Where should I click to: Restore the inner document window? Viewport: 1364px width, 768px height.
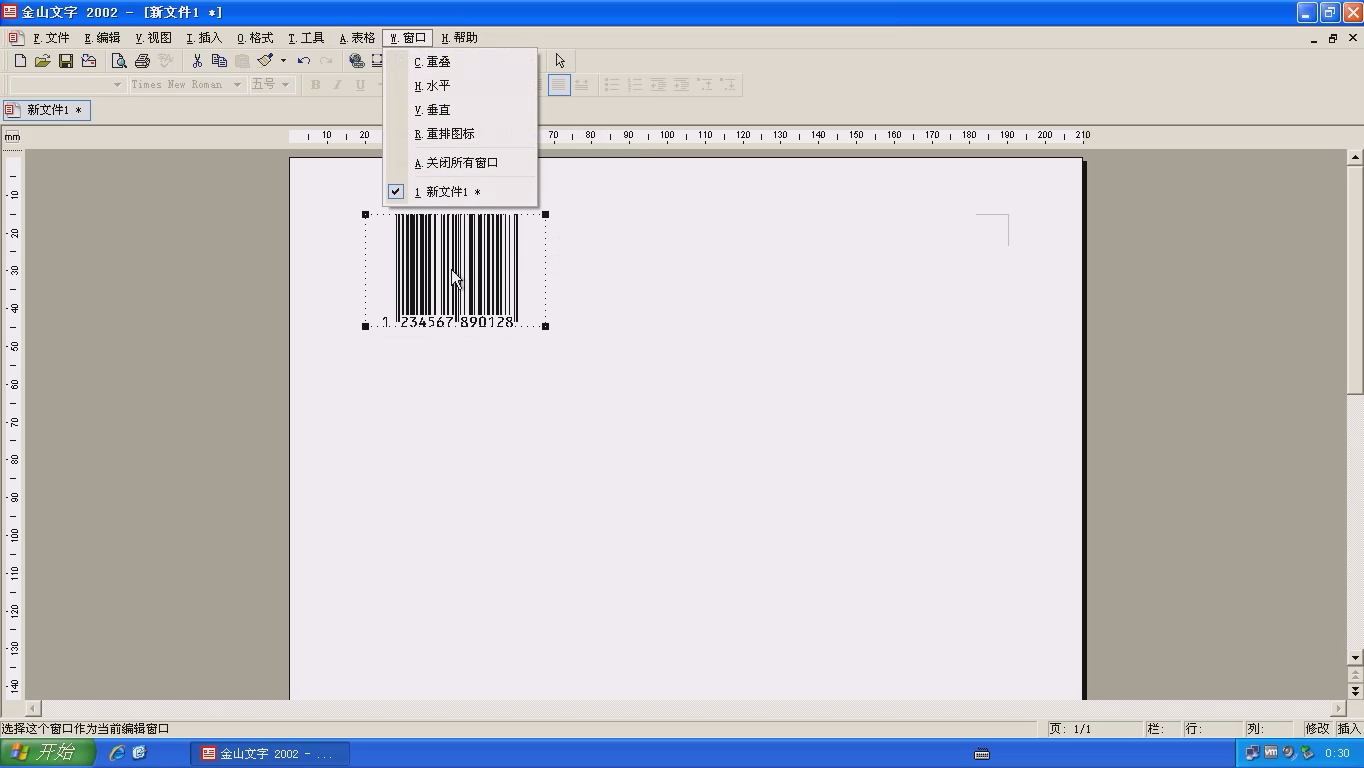point(1333,38)
